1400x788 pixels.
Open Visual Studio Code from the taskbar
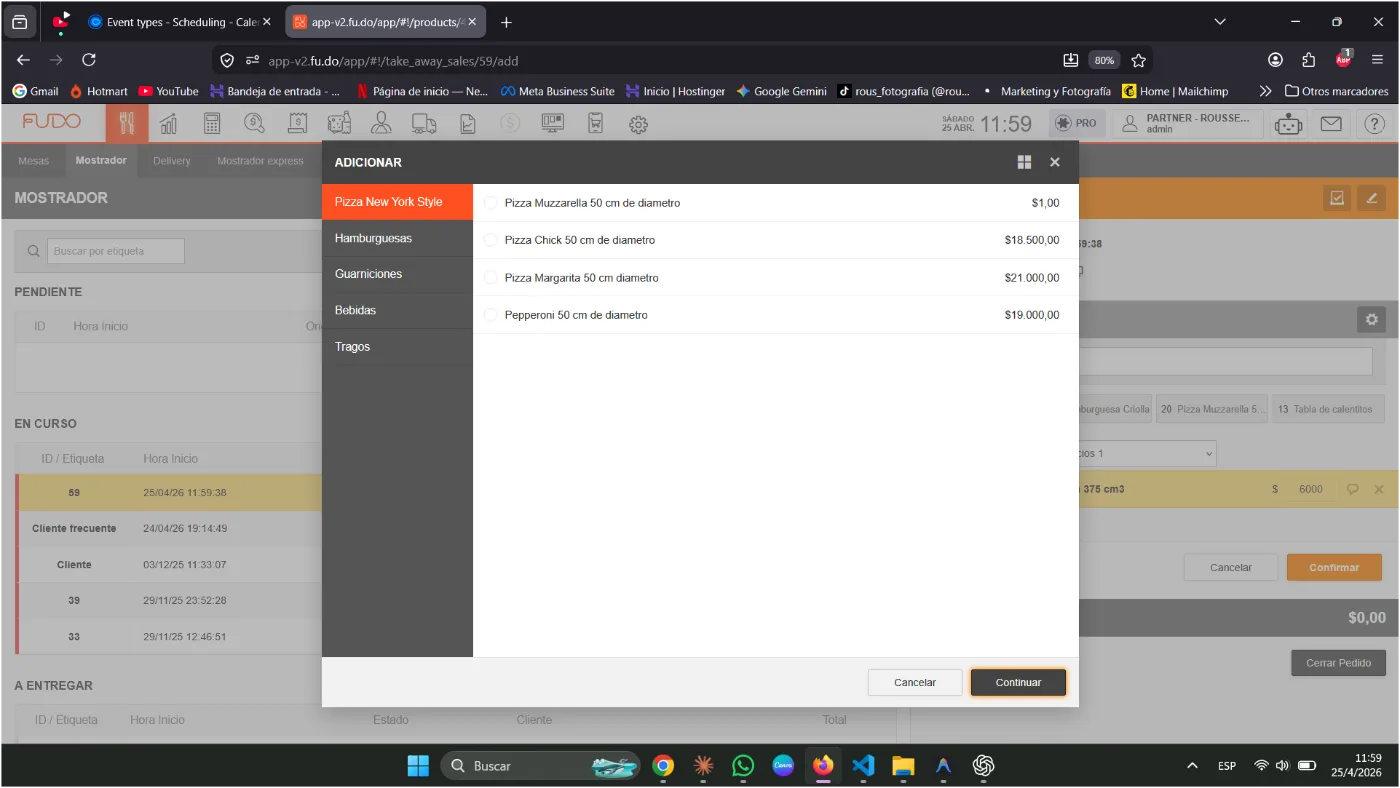(x=863, y=766)
